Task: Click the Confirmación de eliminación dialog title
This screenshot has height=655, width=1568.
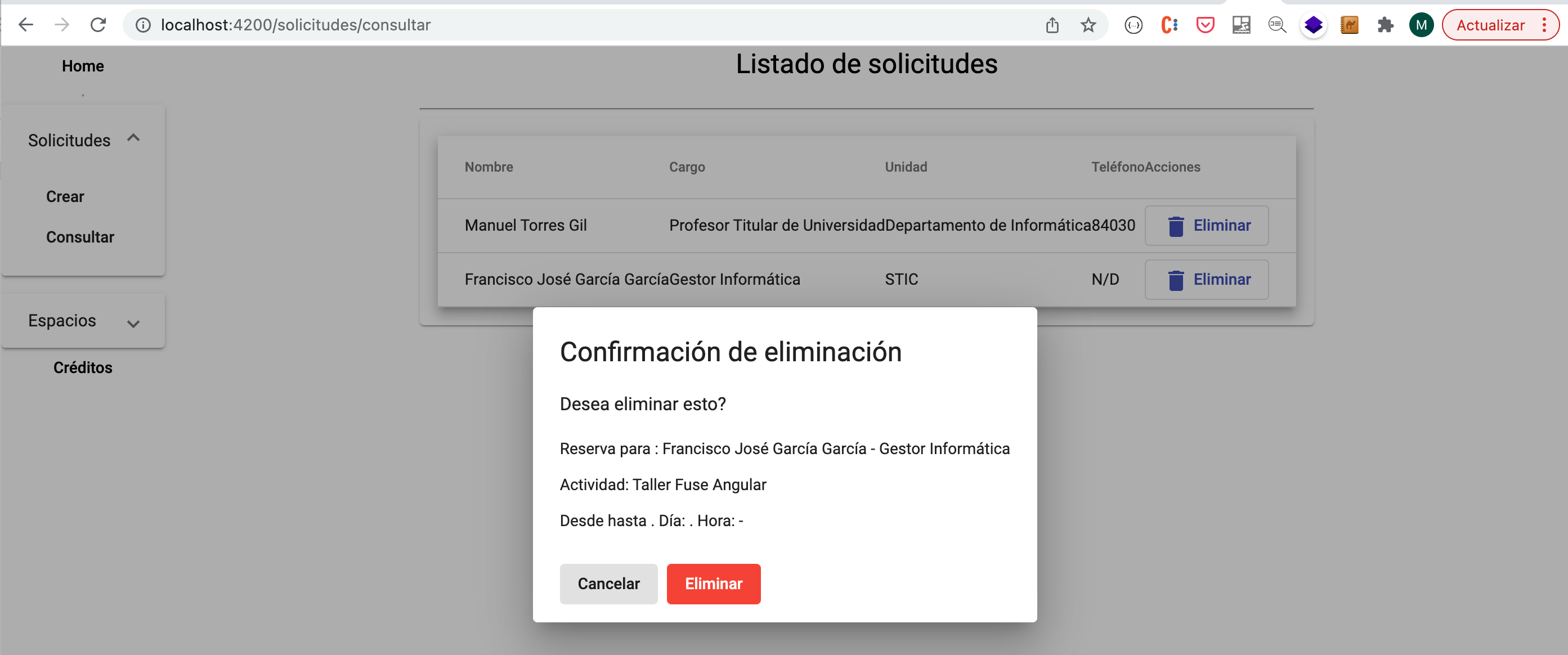Action: tap(731, 352)
